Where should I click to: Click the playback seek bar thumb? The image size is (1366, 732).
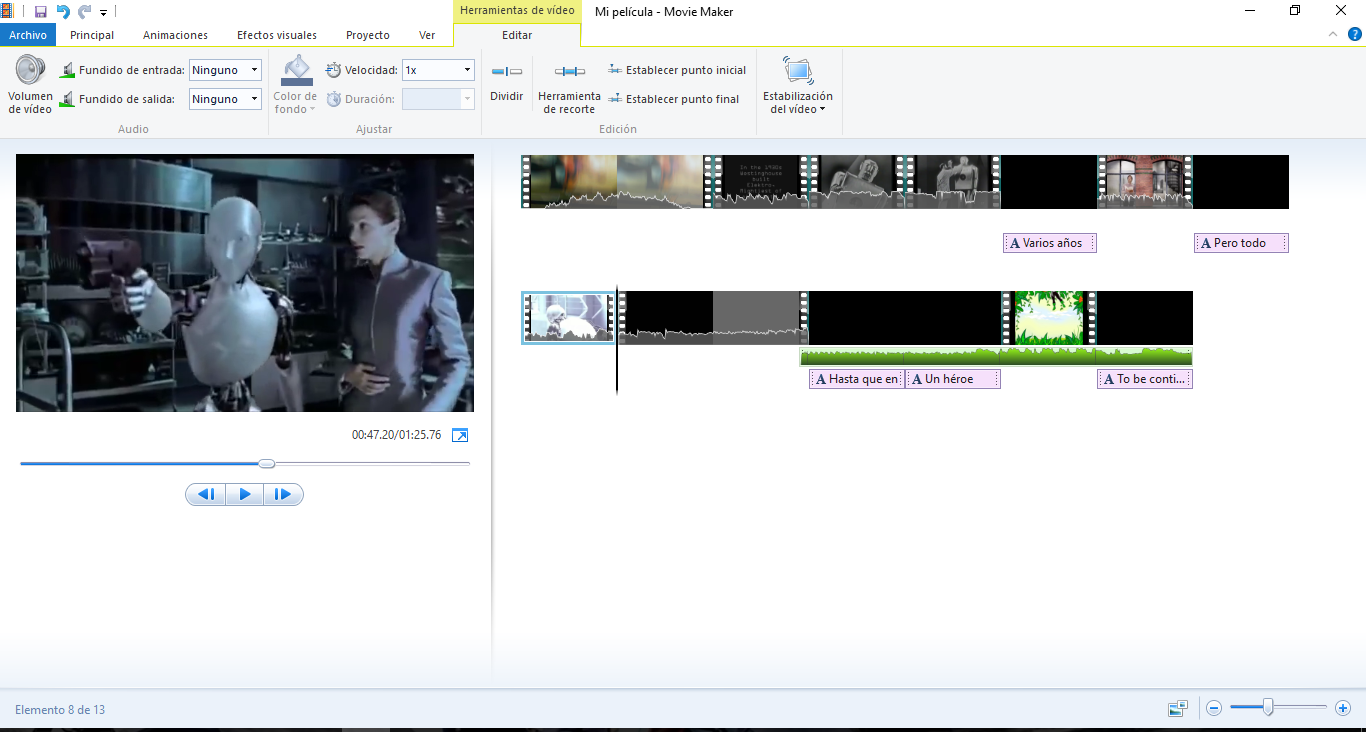click(x=266, y=463)
